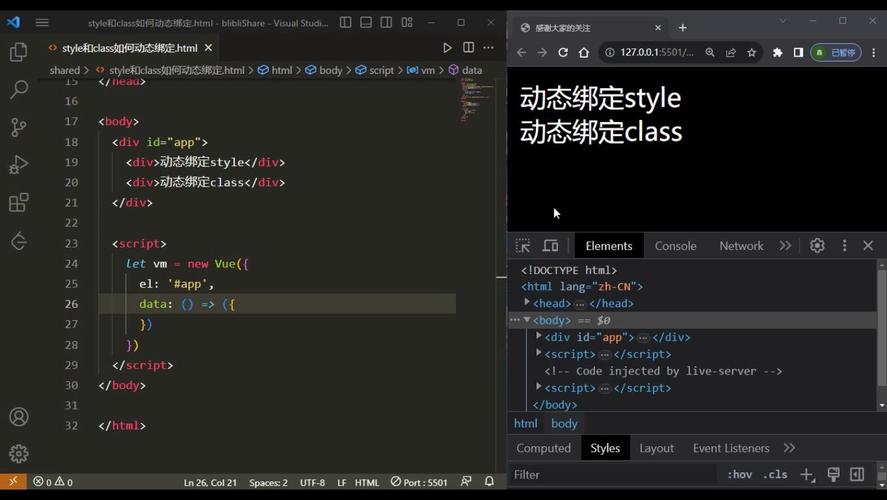Change the HTML language mode
This screenshot has height=500, width=887.
367,482
